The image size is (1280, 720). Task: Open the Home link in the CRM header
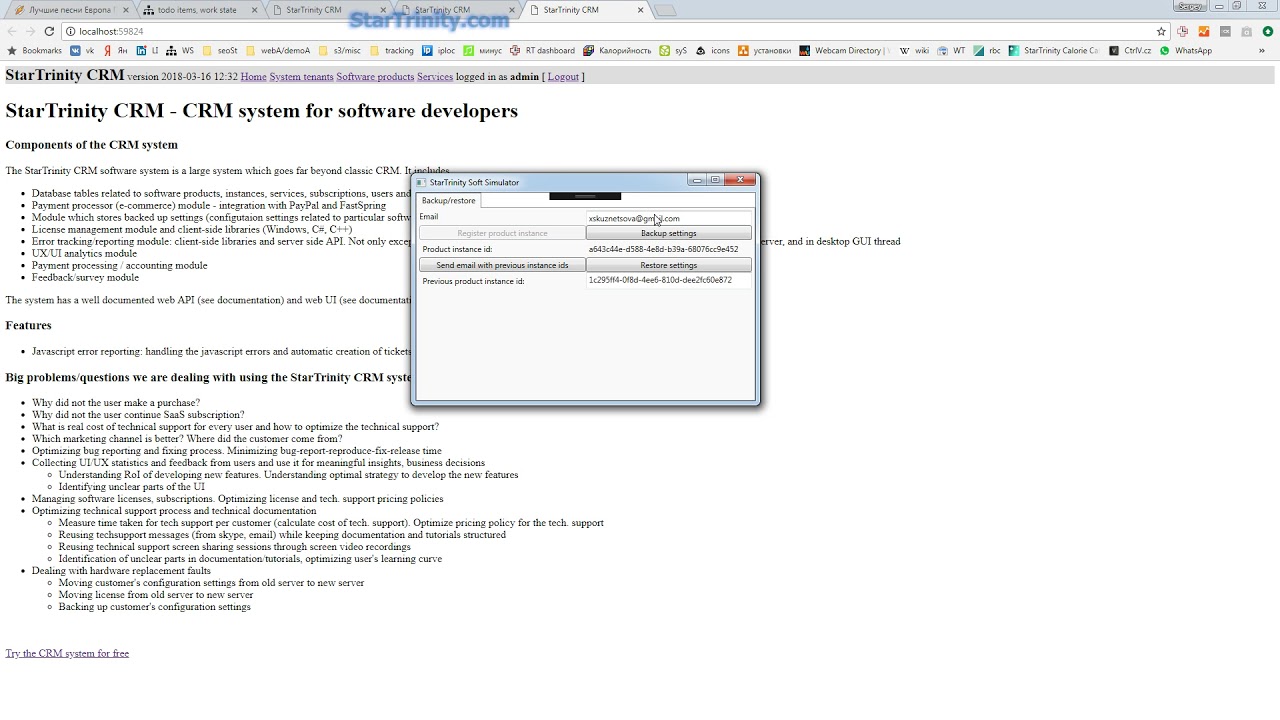pyautogui.click(x=253, y=77)
